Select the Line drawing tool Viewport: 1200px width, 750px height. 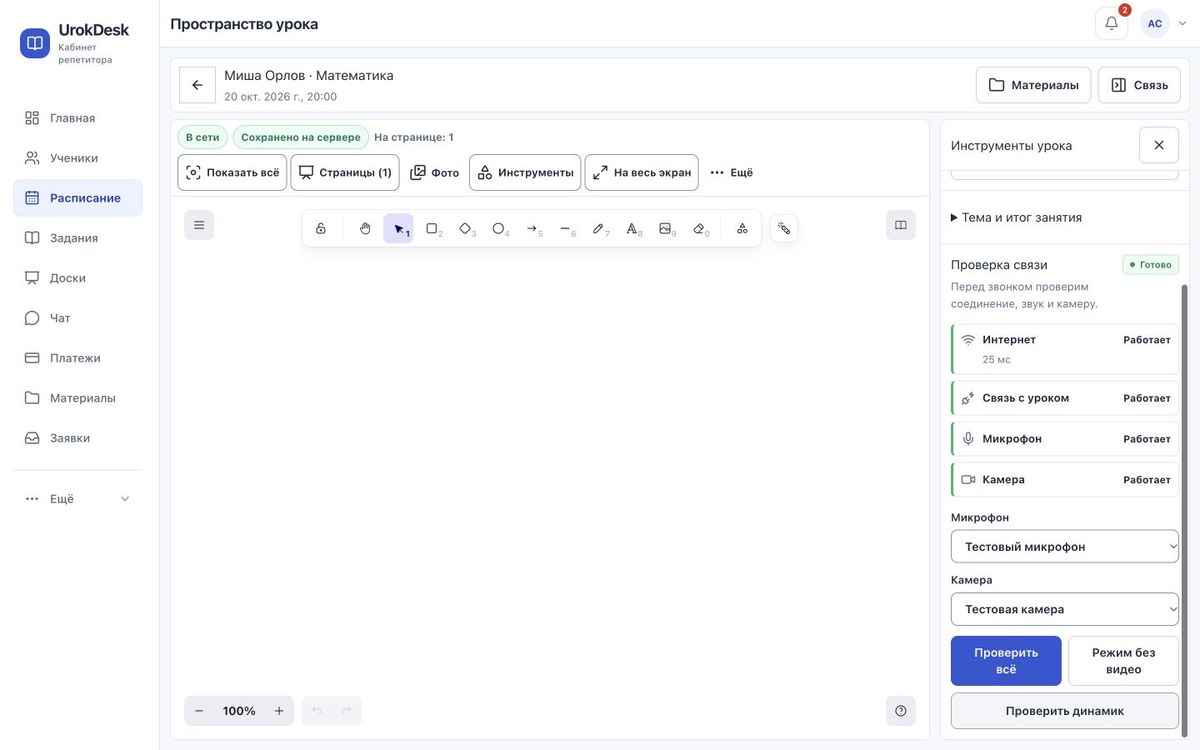565,228
